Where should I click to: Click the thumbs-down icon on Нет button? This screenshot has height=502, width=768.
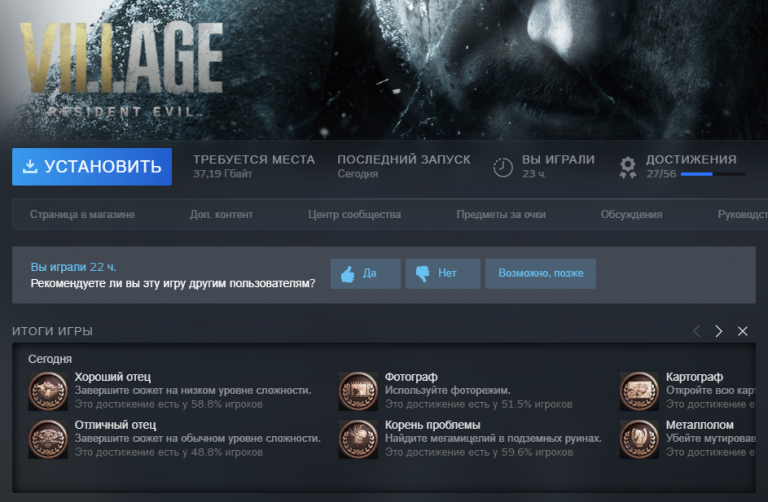[423, 274]
